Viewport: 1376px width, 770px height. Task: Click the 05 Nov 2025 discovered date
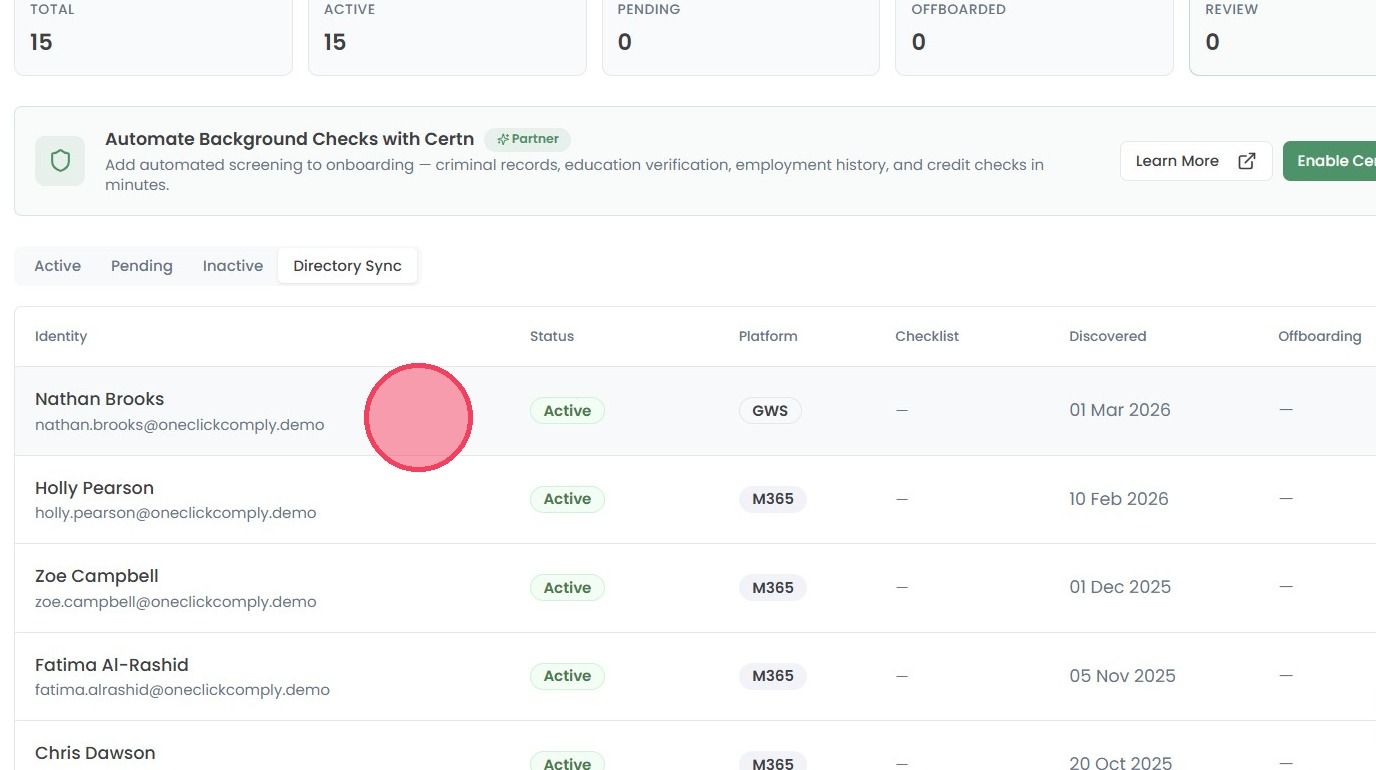(1122, 676)
